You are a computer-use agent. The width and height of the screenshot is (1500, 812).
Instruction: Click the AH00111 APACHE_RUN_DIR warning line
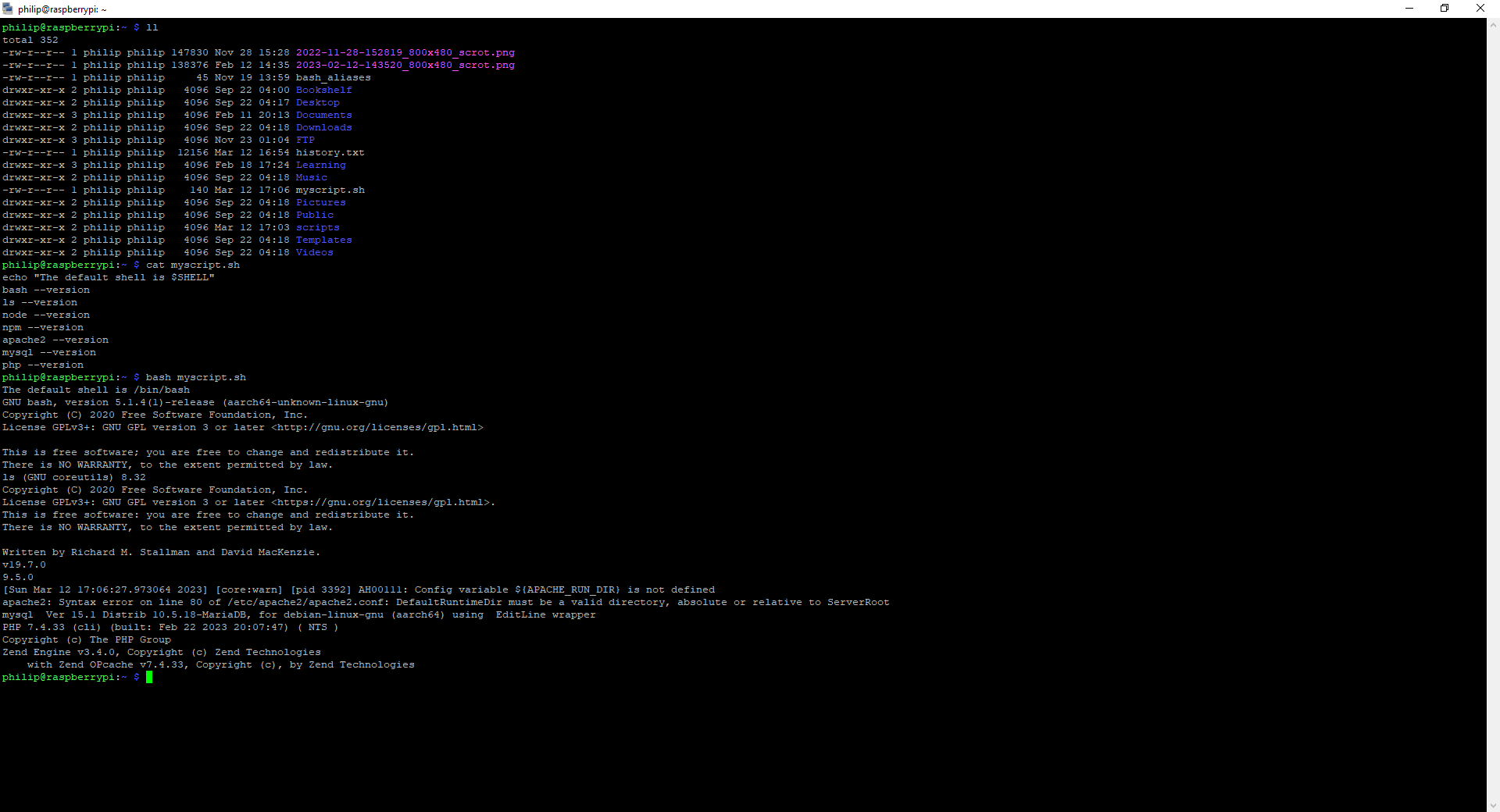[358, 589]
